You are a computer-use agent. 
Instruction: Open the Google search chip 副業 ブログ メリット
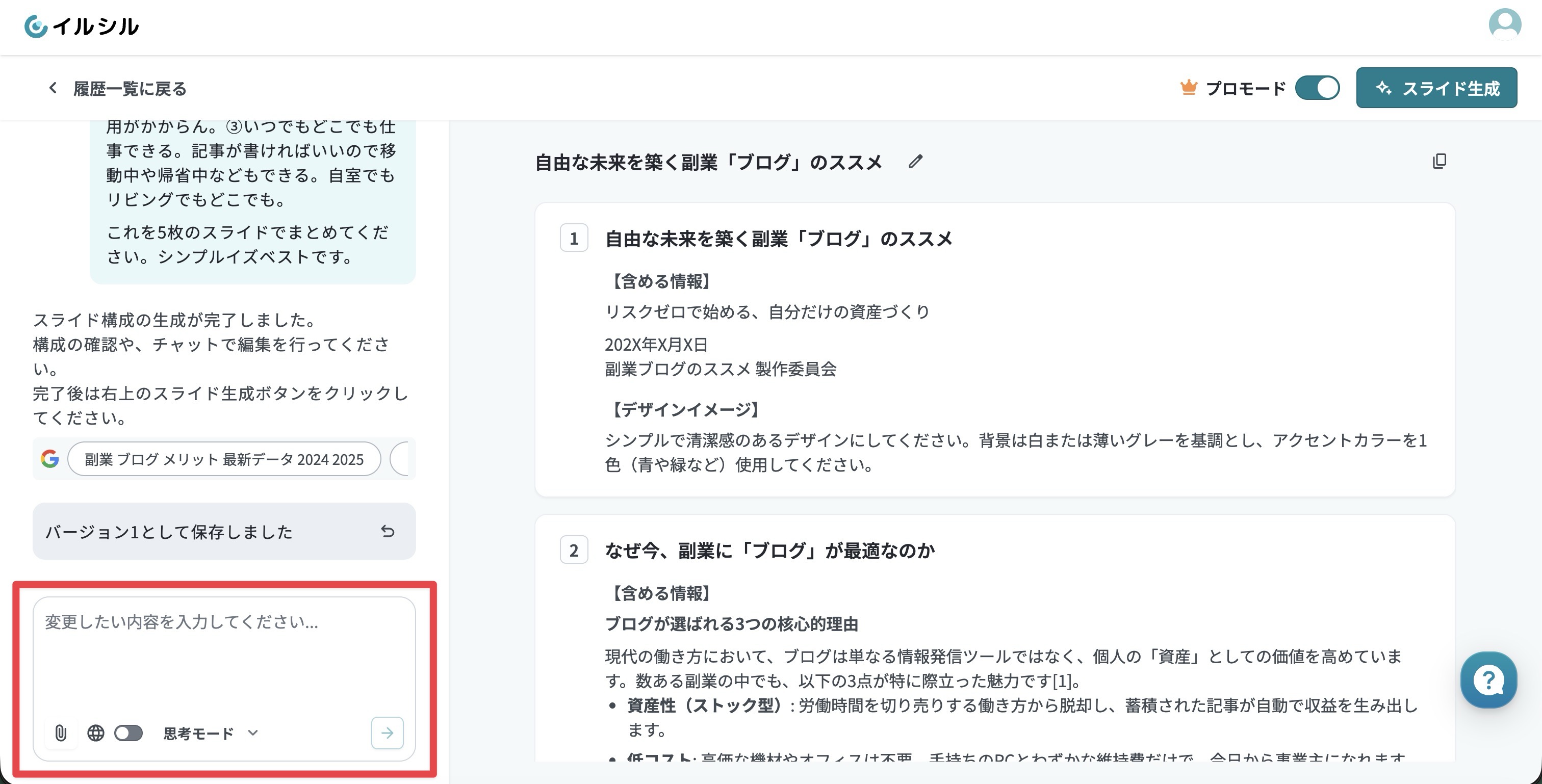pyautogui.click(x=224, y=459)
